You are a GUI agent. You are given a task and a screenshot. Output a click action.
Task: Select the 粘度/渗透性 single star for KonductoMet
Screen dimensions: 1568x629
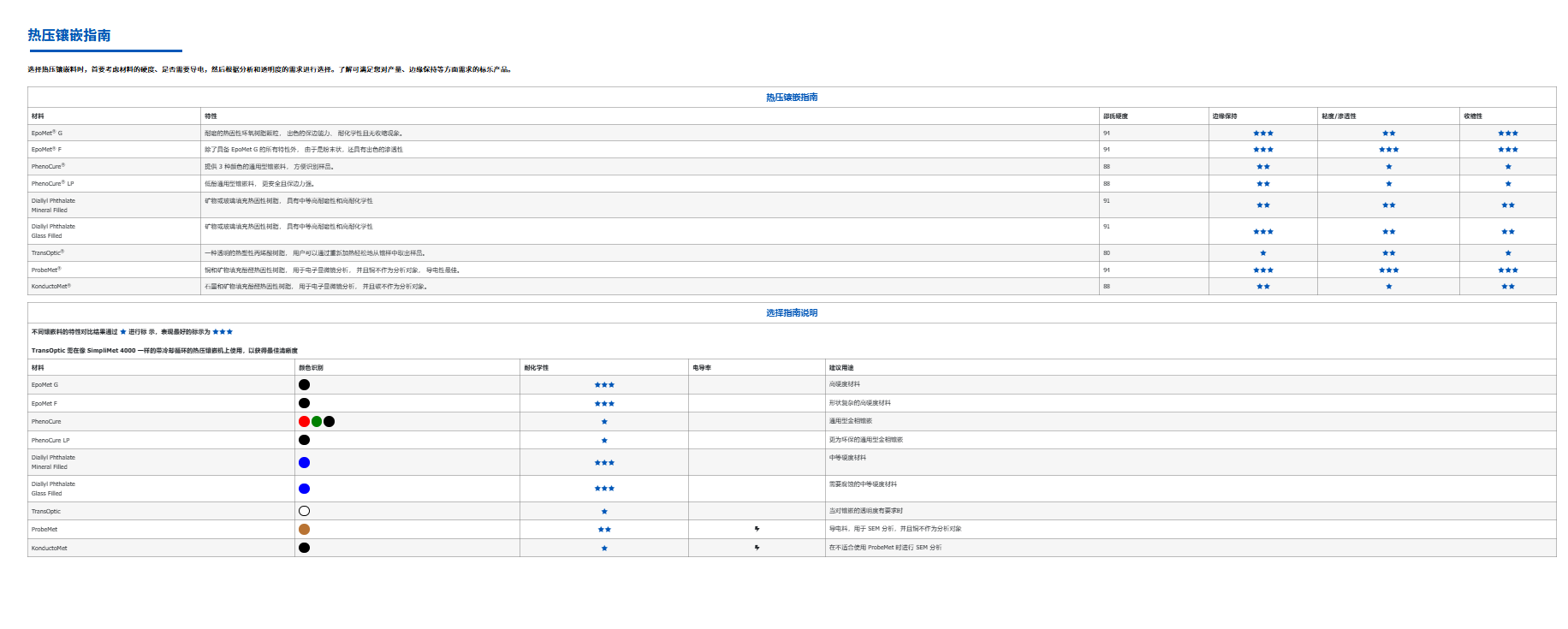coord(1389,287)
